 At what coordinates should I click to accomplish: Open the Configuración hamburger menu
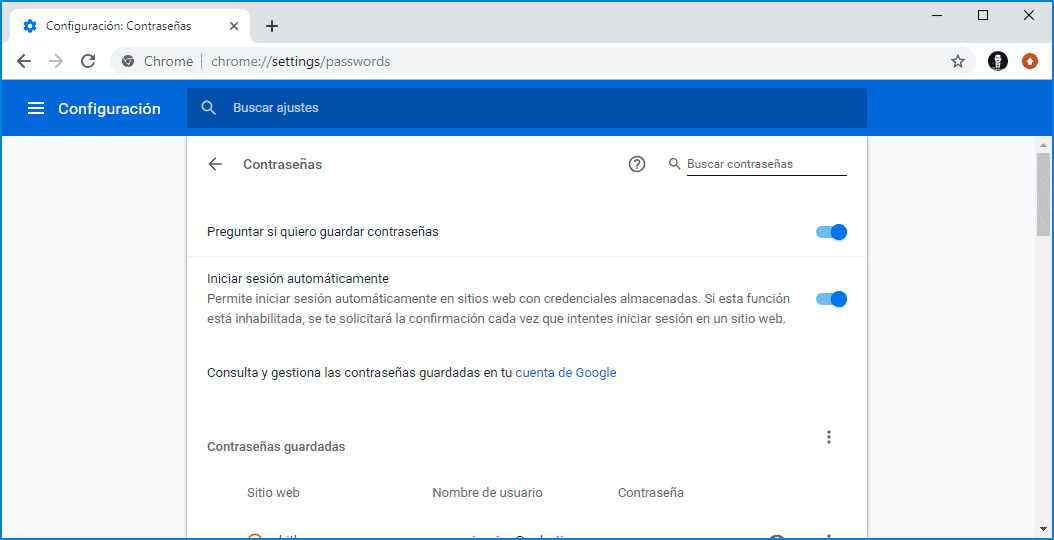(x=36, y=108)
